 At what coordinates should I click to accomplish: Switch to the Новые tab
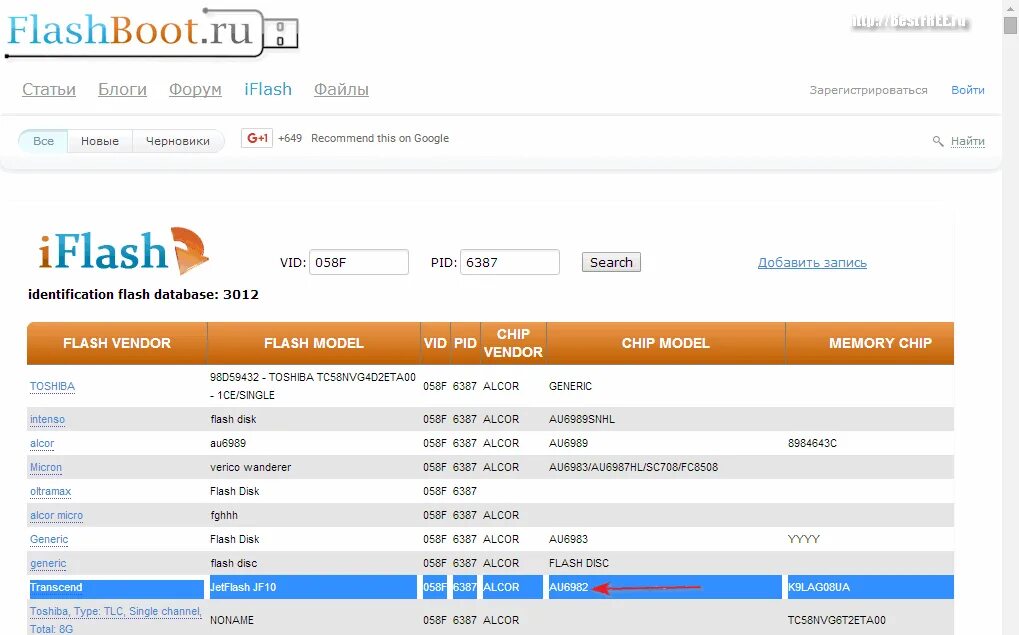tap(99, 141)
